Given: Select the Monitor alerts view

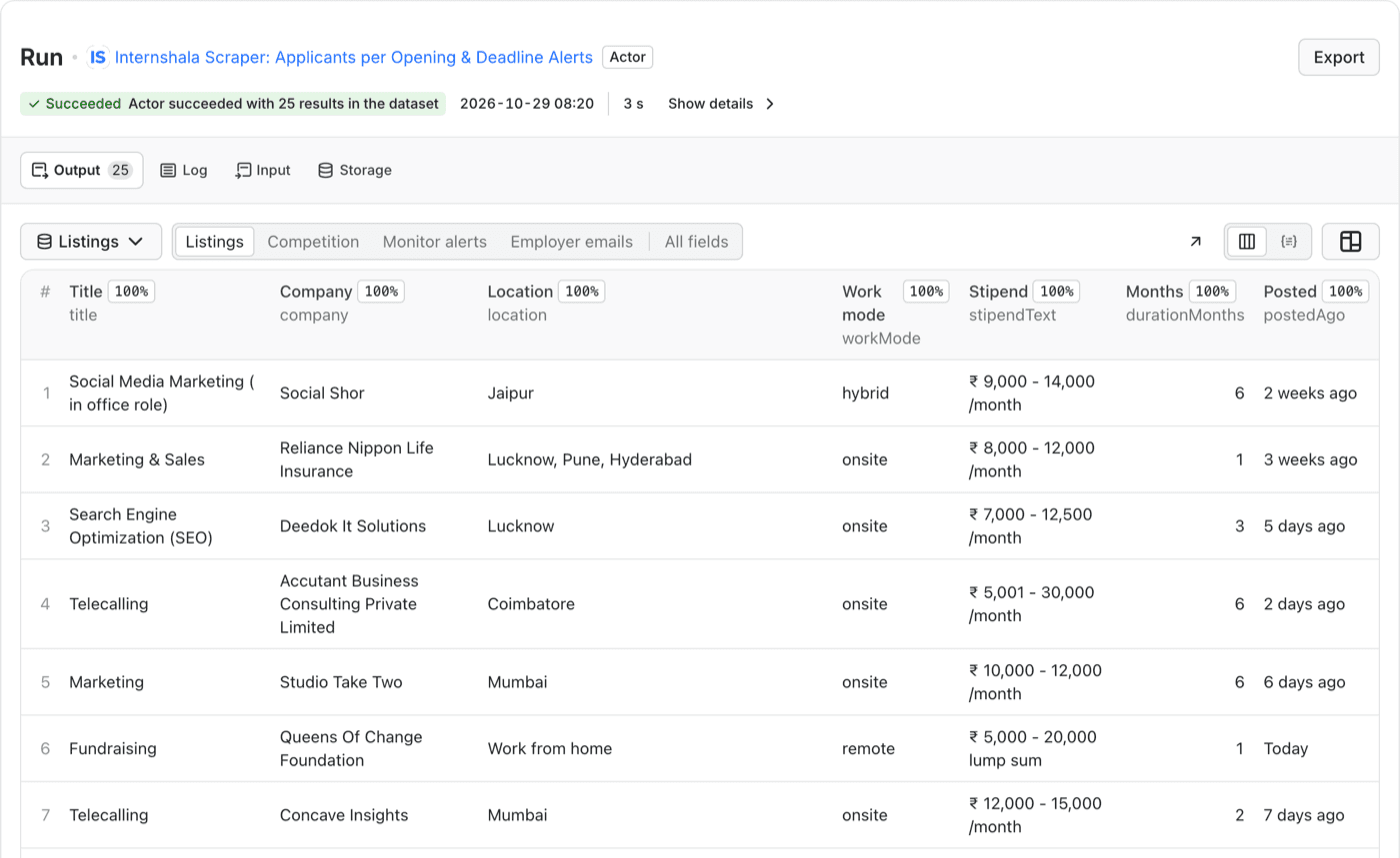Looking at the screenshot, I should (435, 241).
